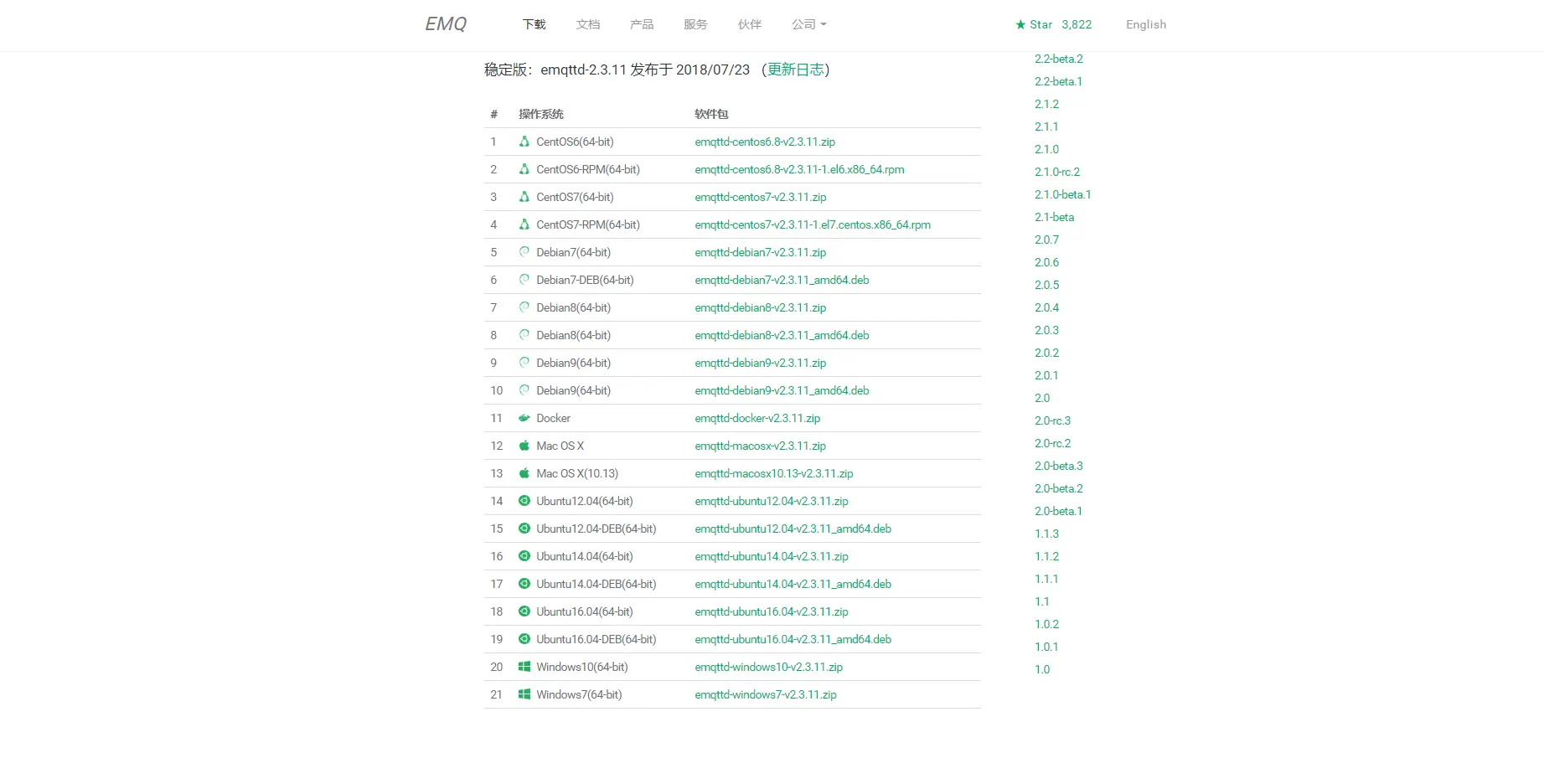The width and height of the screenshot is (1544, 784).
Task: Download emqttd-debian7-v2.3.11_amd64.deb
Action: 782,280
